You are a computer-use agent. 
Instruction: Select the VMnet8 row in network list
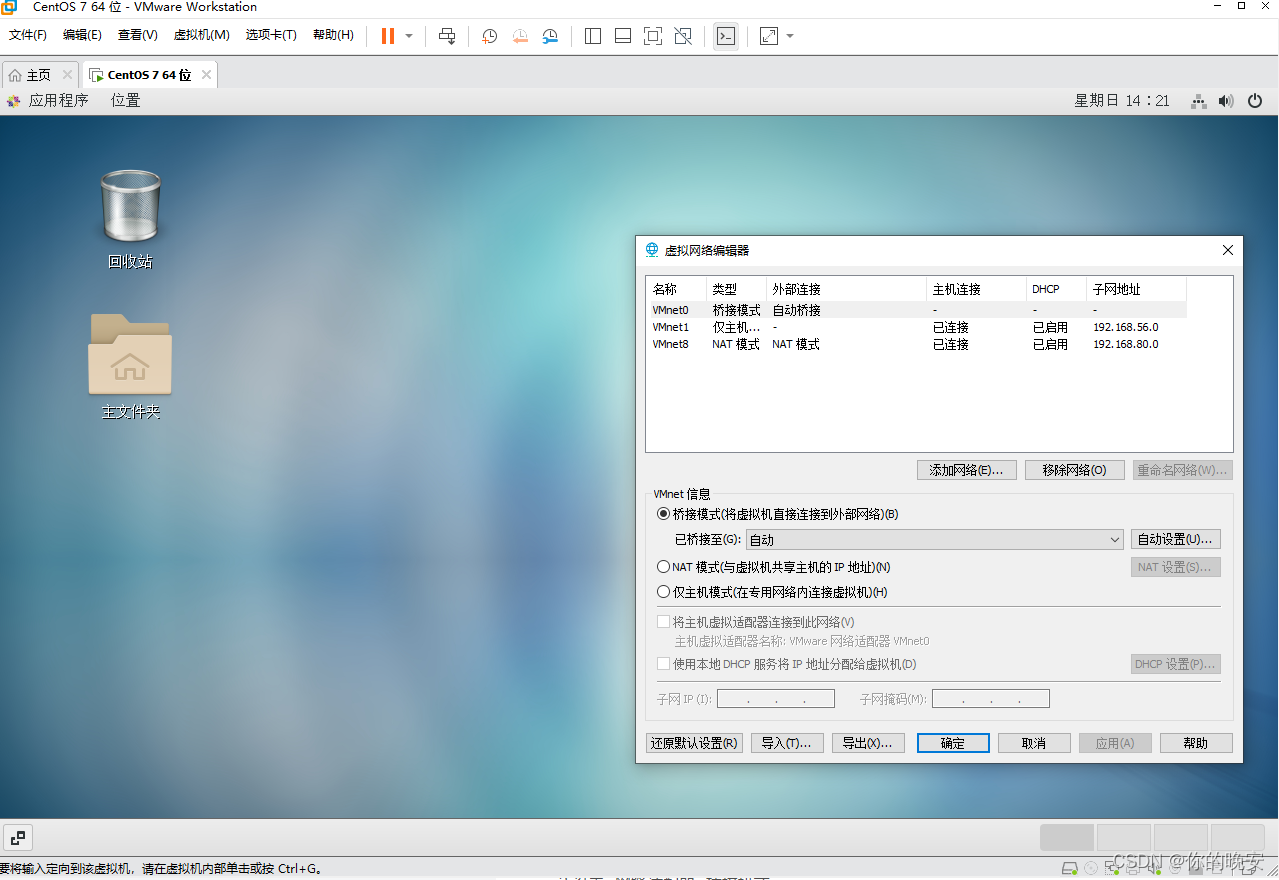coord(917,344)
